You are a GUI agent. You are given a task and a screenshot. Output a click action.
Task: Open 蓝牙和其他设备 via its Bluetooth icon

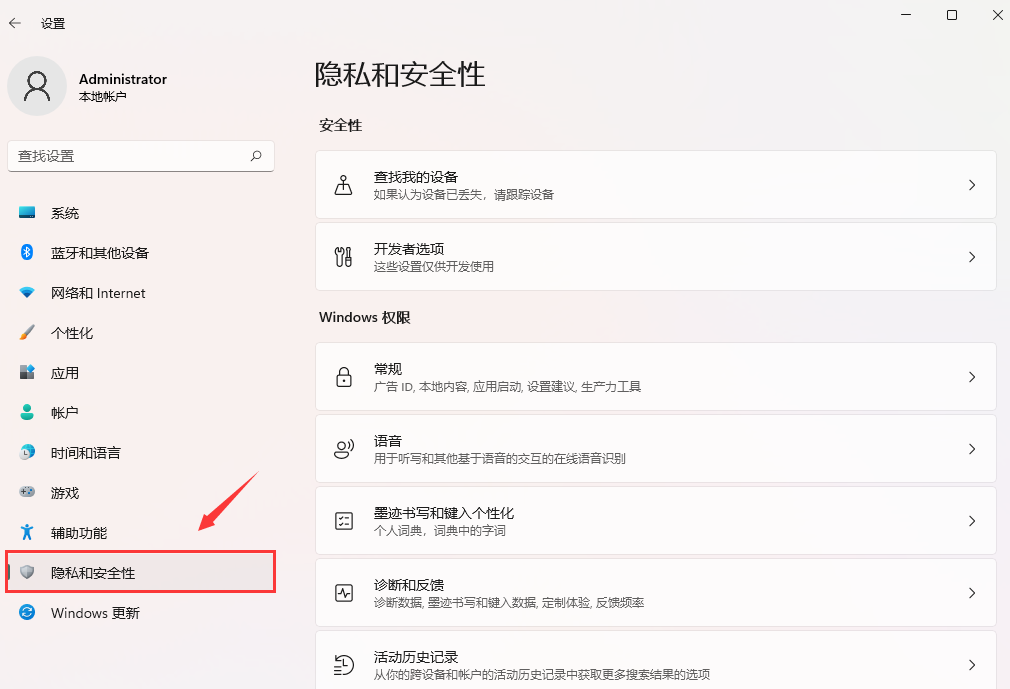pos(28,252)
